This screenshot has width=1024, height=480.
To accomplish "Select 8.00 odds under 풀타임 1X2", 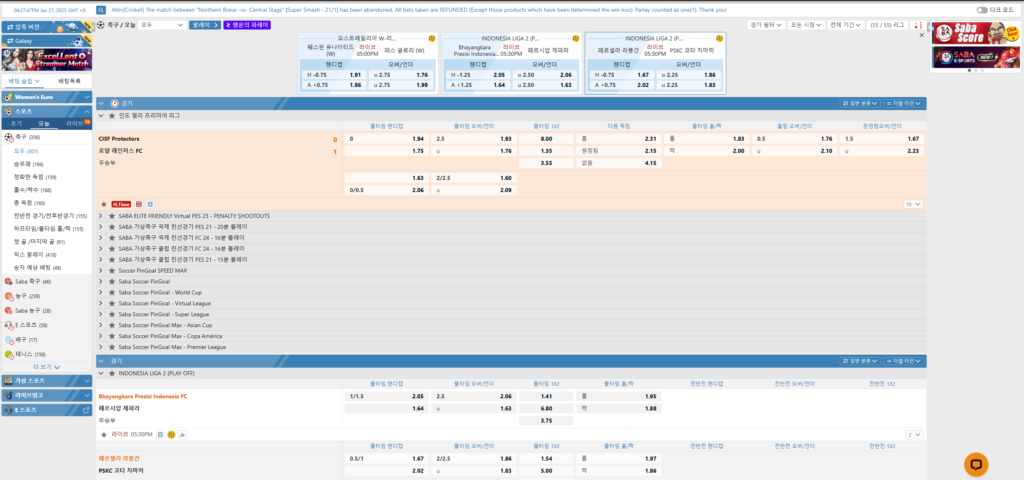I will (x=546, y=139).
